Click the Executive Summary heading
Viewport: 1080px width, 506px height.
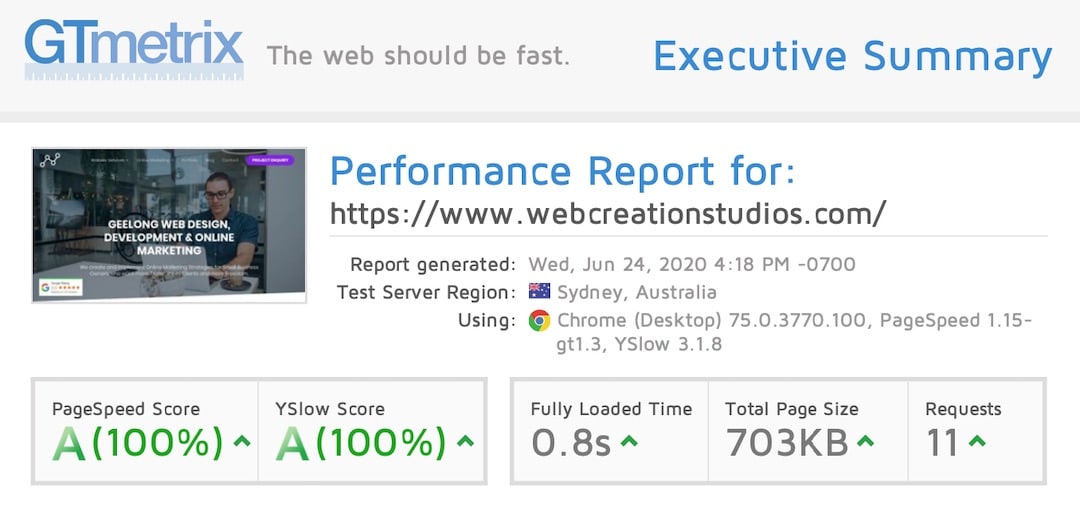(x=853, y=56)
